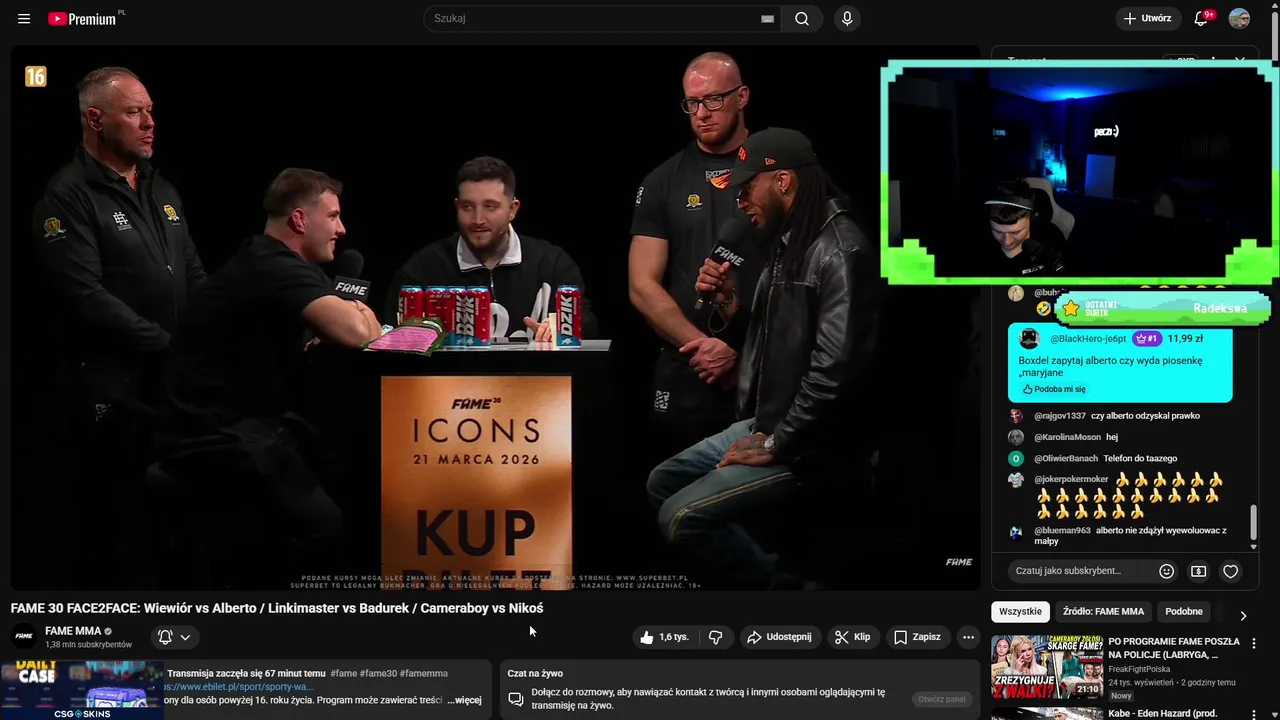The height and width of the screenshot is (720, 1280).
Task: Open the emoji picker in chat
Action: pyautogui.click(x=1166, y=571)
